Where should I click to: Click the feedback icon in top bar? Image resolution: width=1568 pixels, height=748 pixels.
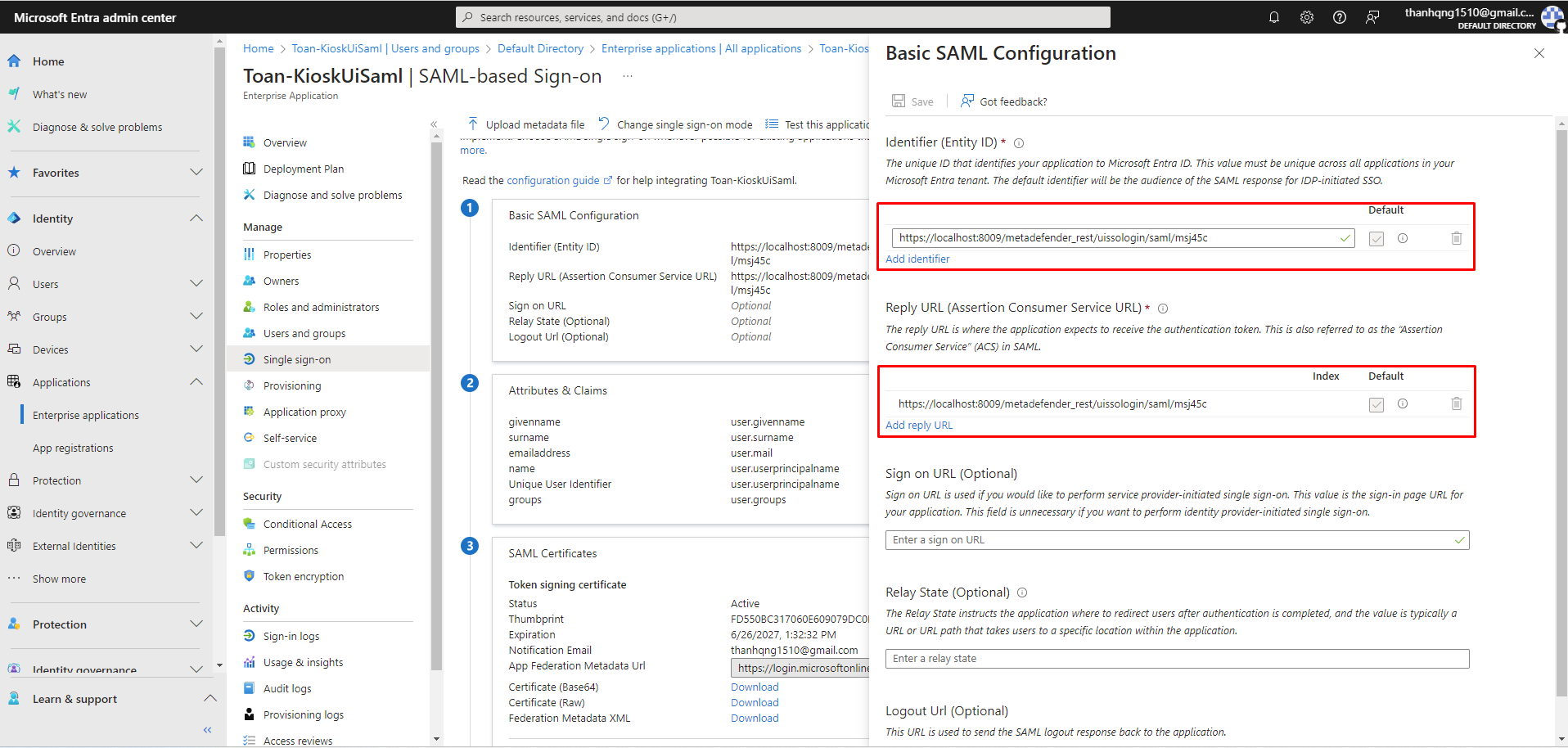pyautogui.click(x=1372, y=17)
